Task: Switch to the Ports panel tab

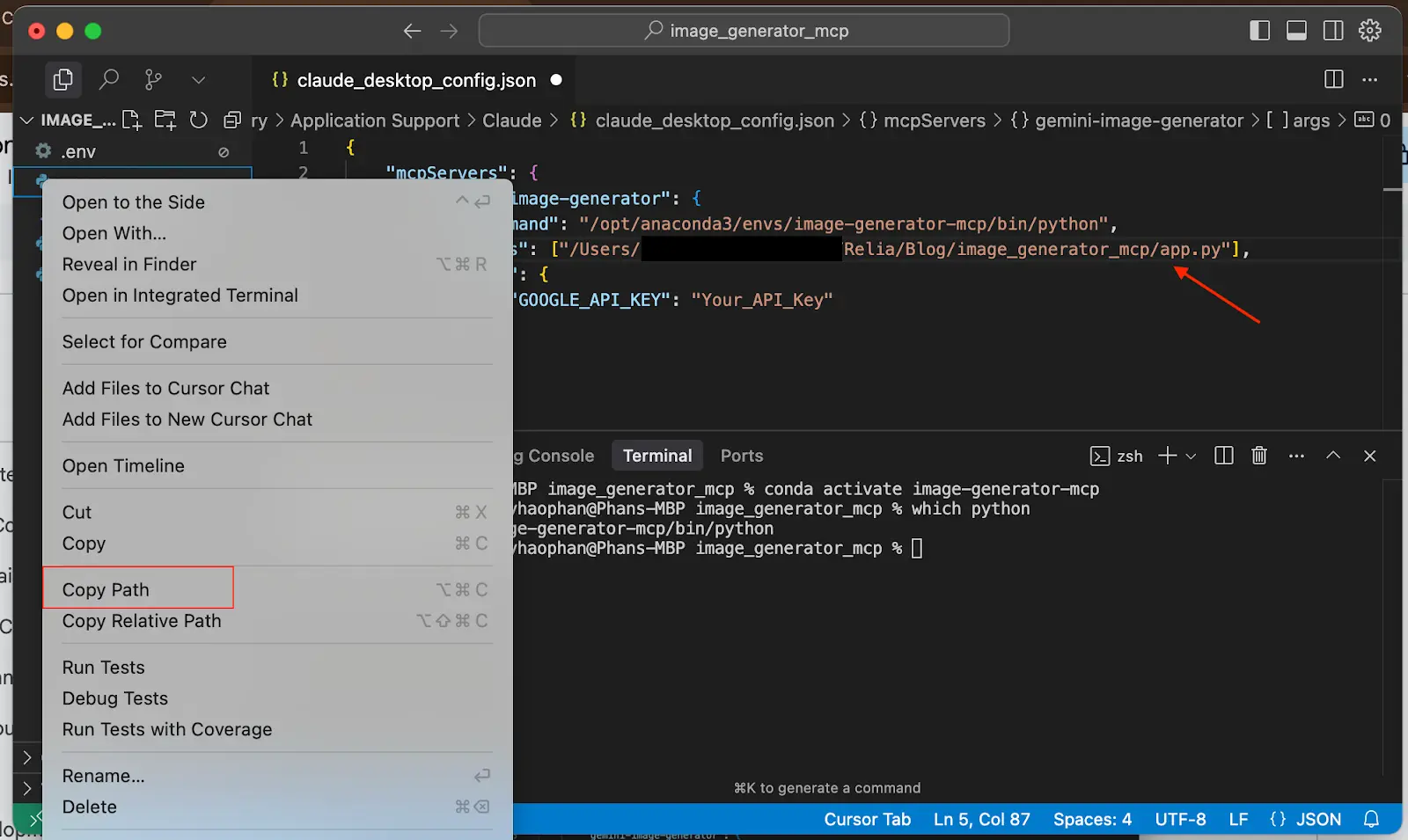Action: [x=742, y=456]
